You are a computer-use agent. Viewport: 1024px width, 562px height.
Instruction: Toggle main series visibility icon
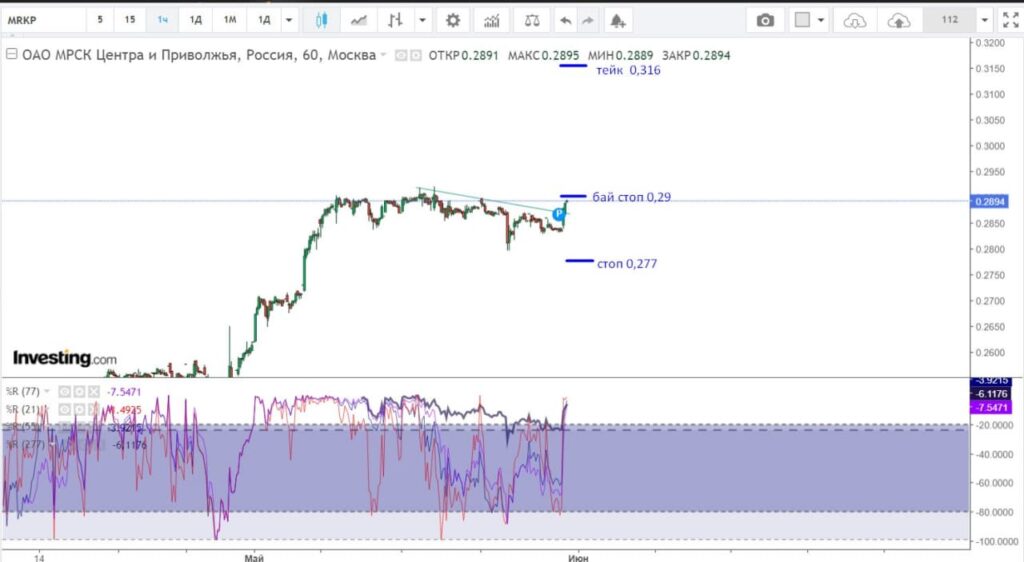pos(402,55)
